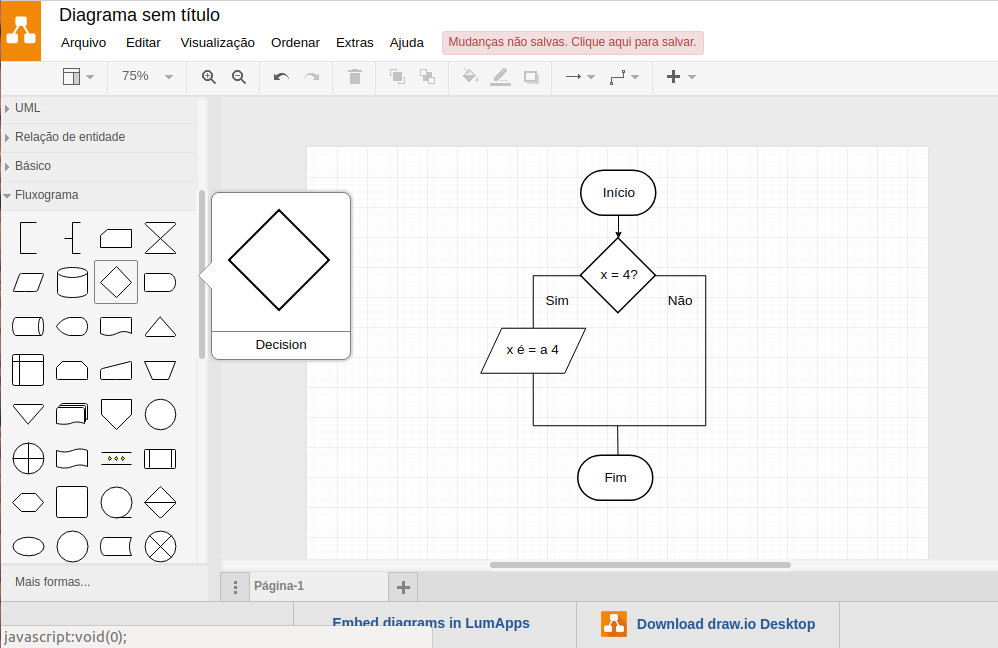Click the sidebar vertical scrollbar

coord(202,274)
